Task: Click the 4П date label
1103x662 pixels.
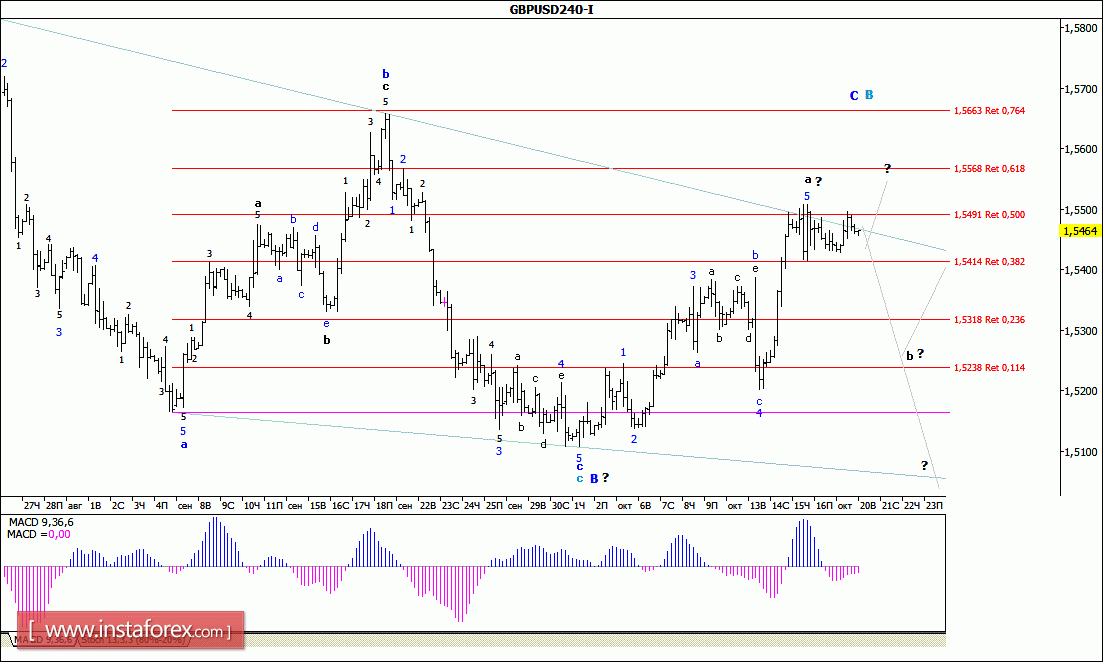Action: (162, 505)
